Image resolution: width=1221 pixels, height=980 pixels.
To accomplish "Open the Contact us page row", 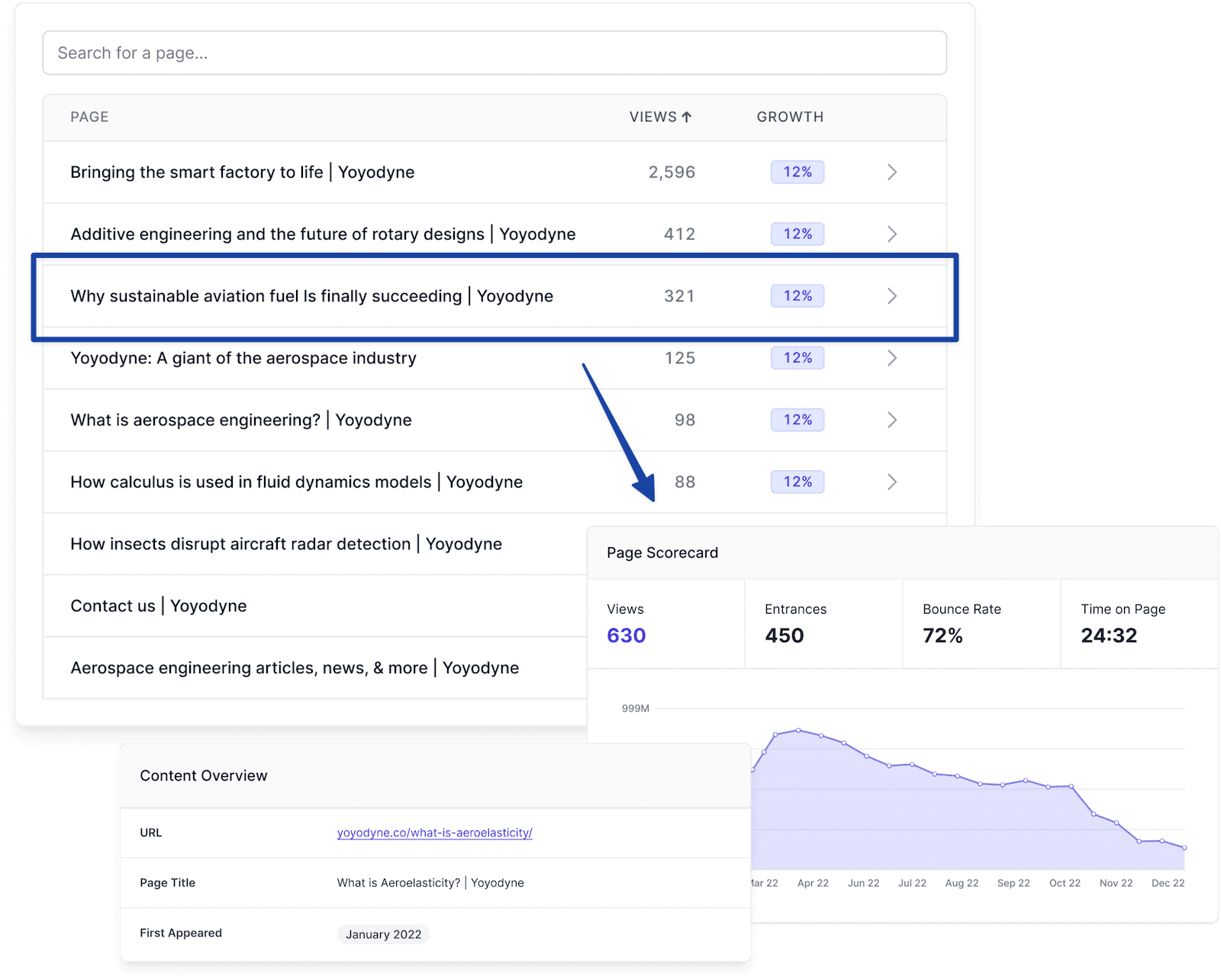I will 159,606.
